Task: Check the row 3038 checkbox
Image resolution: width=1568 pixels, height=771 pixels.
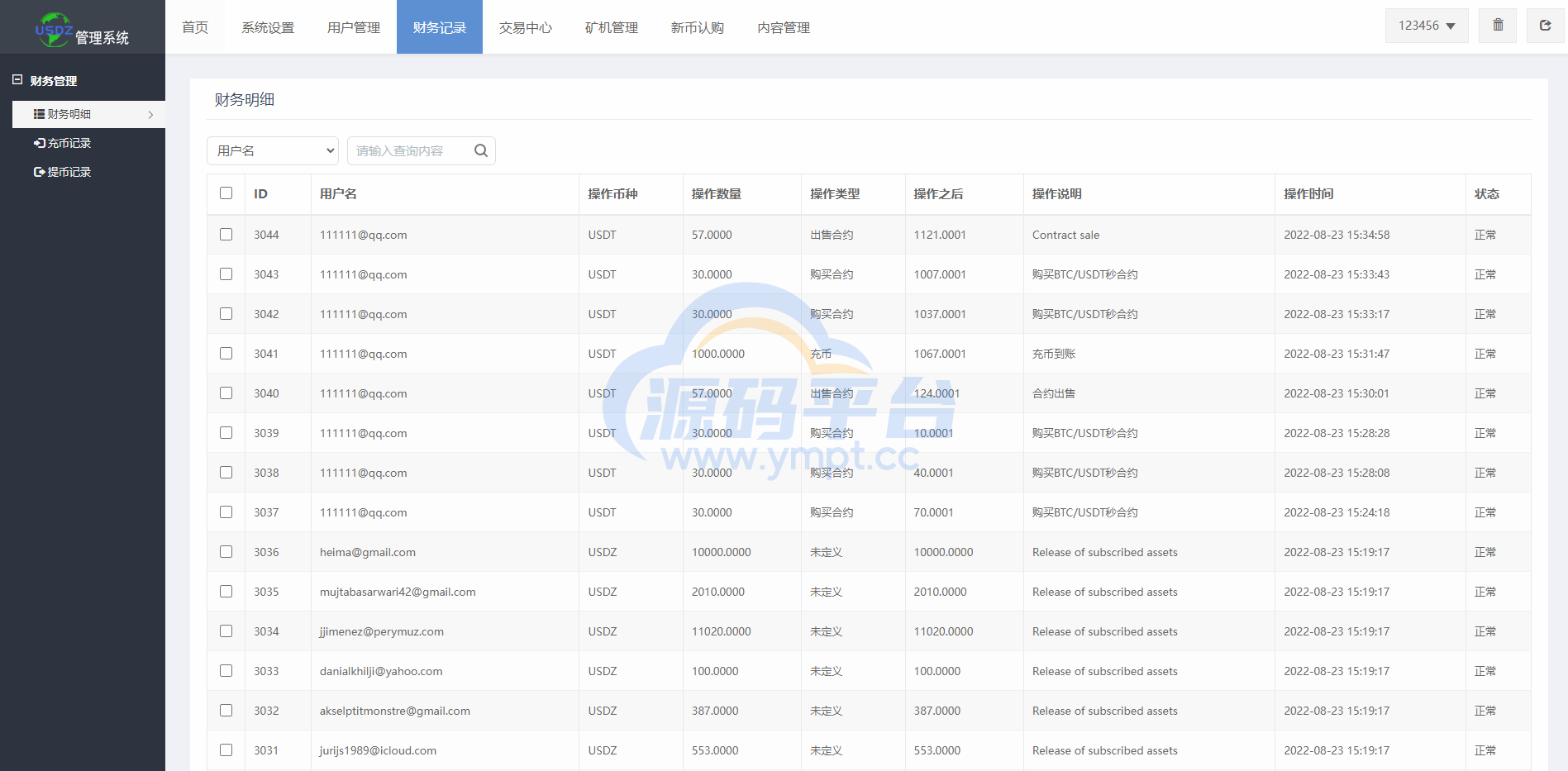Action: click(x=226, y=473)
